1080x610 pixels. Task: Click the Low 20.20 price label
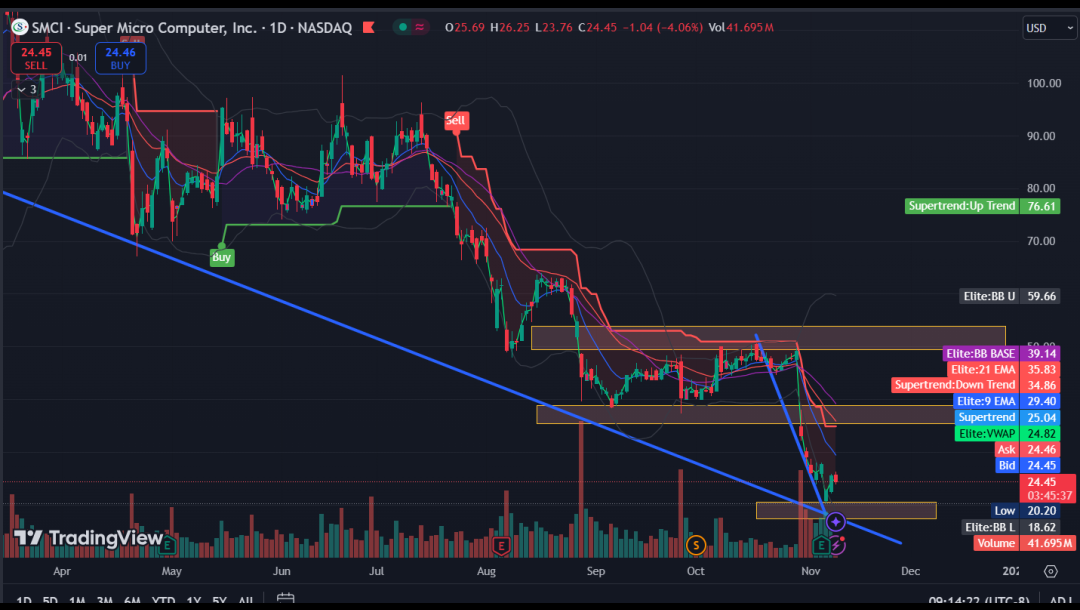click(x=1026, y=511)
